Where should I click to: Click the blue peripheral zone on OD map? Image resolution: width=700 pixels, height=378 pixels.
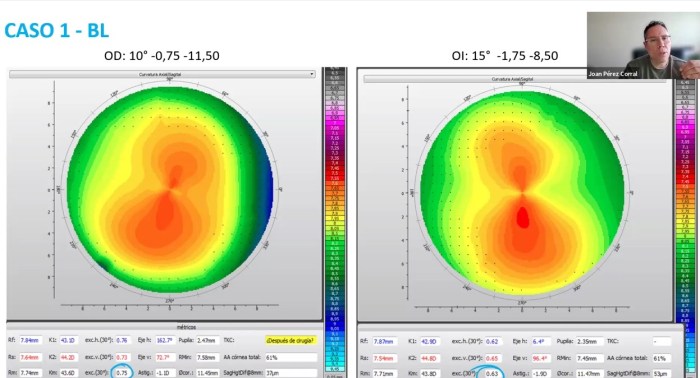coord(266,187)
